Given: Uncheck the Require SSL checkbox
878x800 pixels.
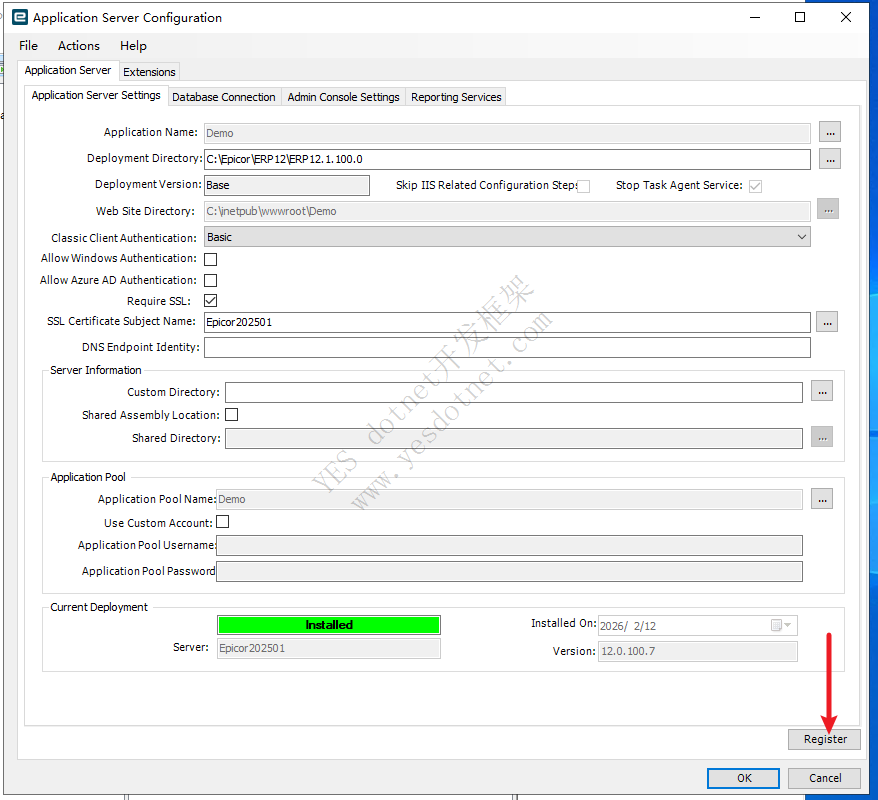Looking at the screenshot, I should coord(211,301).
